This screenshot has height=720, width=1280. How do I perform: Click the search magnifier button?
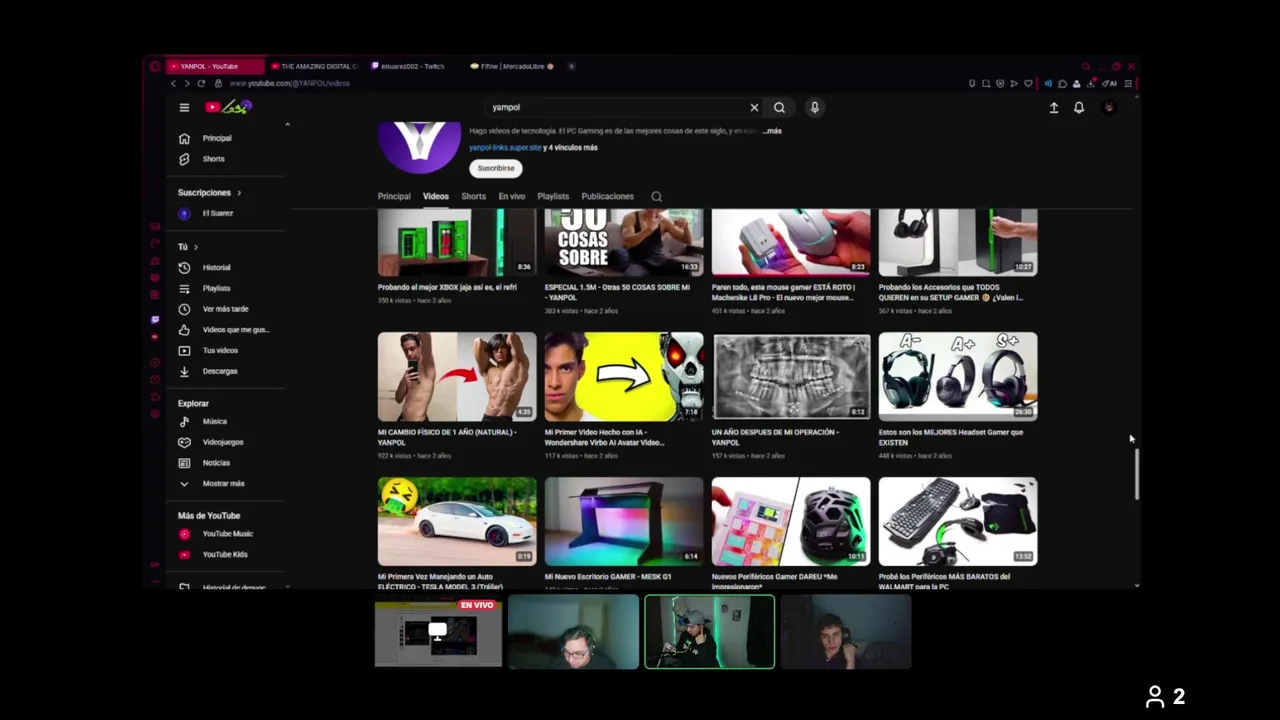pyautogui.click(x=779, y=107)
